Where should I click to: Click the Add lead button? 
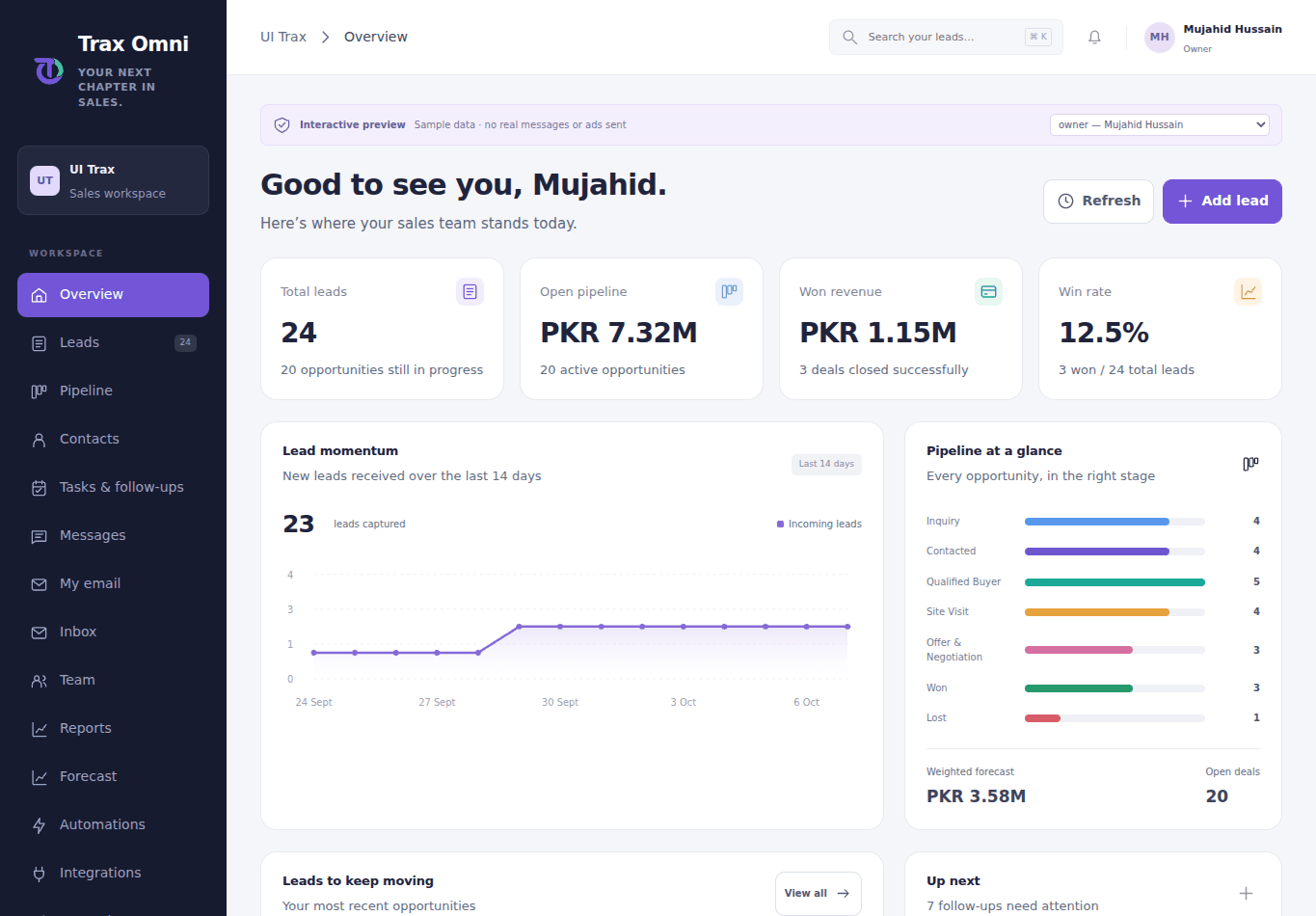point(1222,202)
